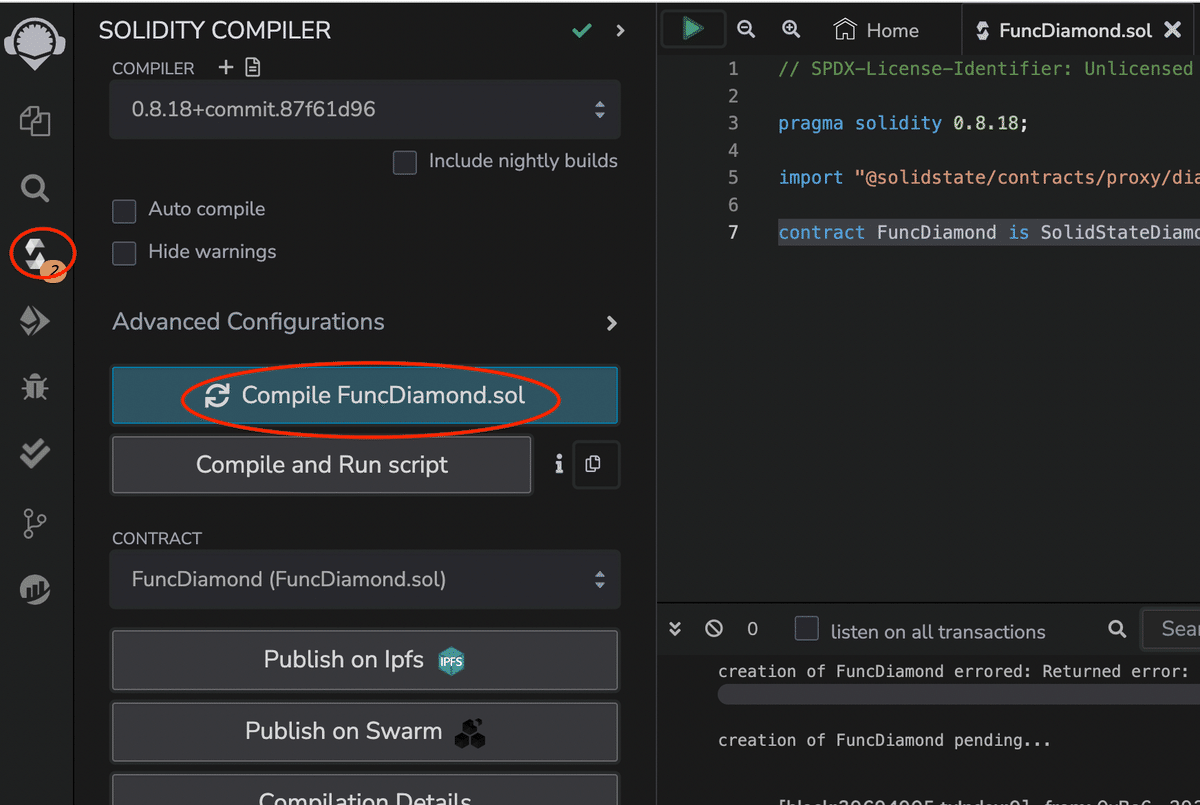
Task: Click the terminal search magnifier icon
Action: (x=1118, y=629)
